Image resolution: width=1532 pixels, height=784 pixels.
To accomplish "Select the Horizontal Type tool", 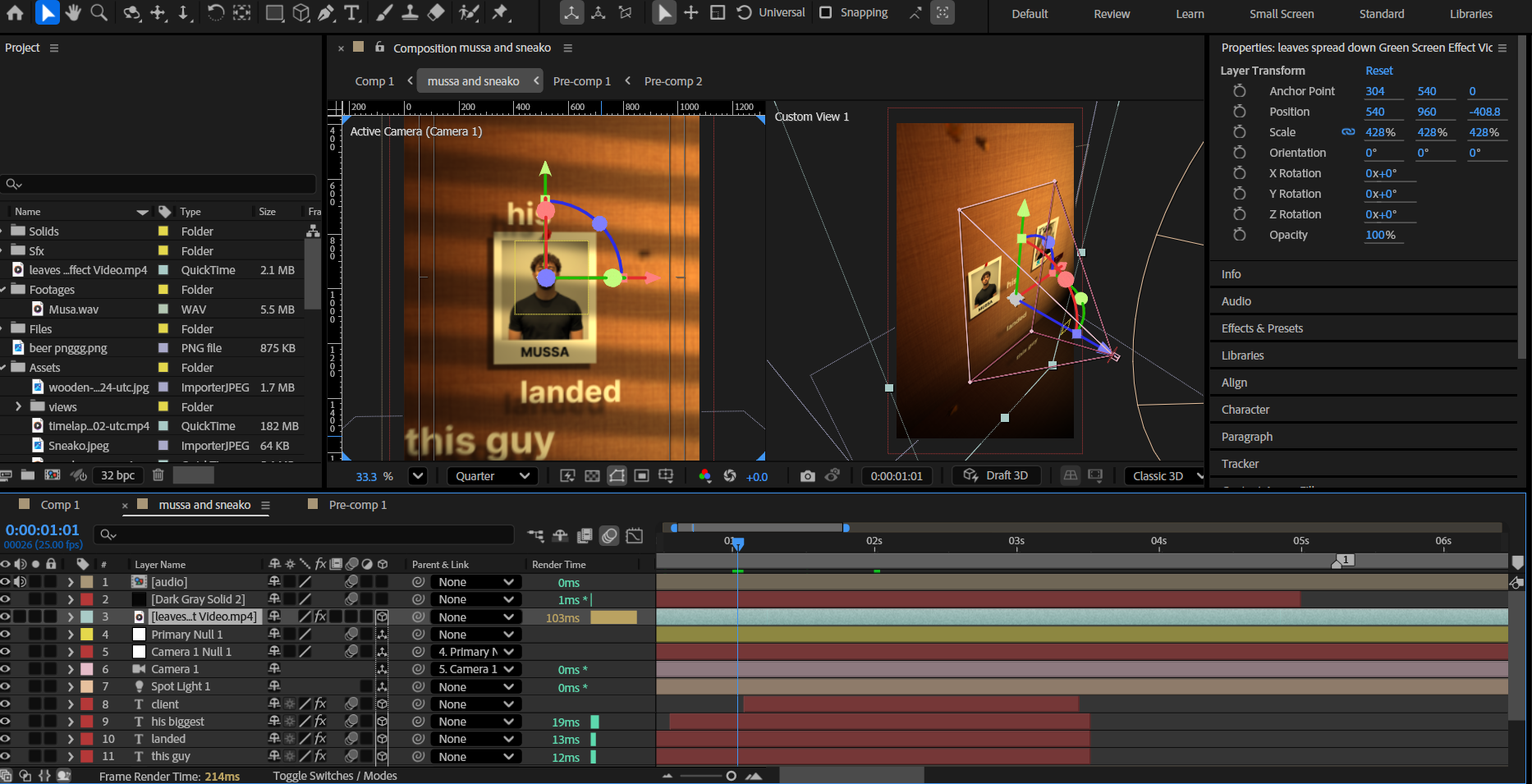I will point(352,12).
